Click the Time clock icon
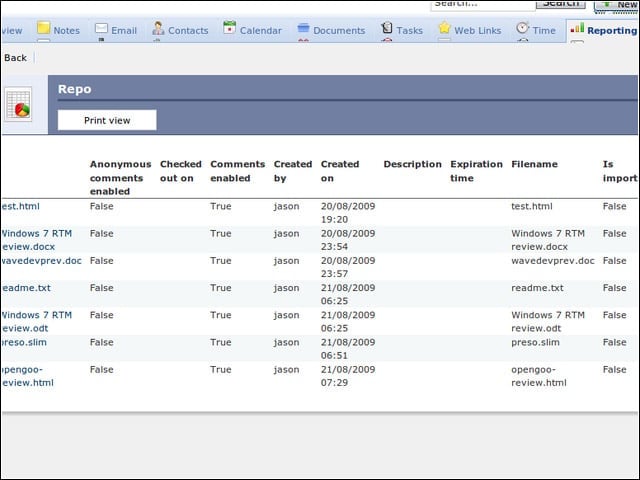 coord(522,28)
